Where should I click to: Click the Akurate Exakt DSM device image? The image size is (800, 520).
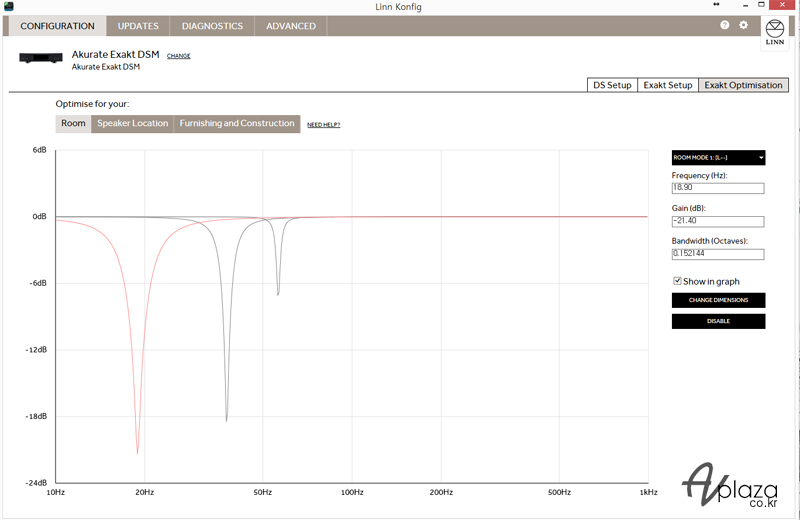(41, 58)
